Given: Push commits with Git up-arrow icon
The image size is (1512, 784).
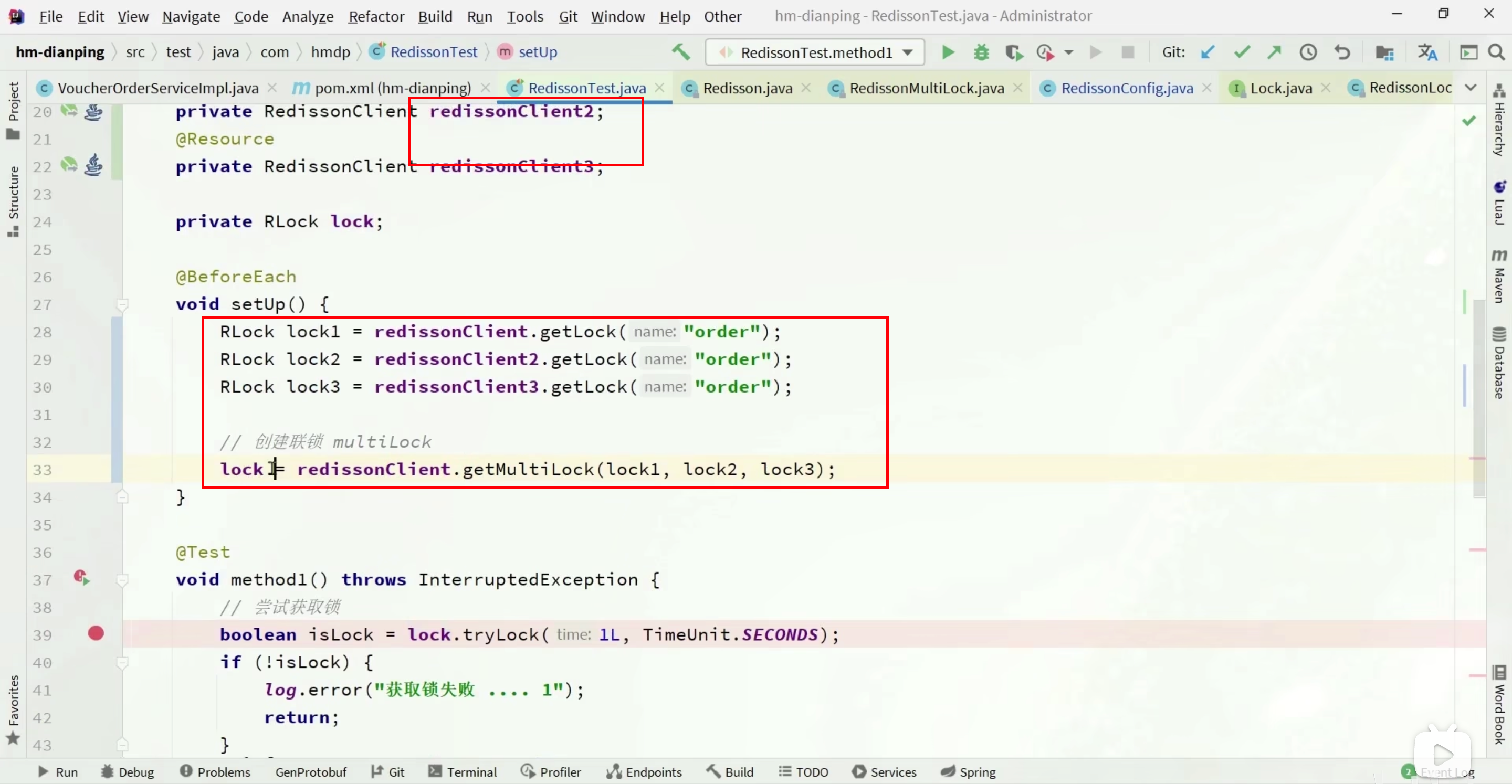Looking at the screenshot, I should tap(1274, 52).
